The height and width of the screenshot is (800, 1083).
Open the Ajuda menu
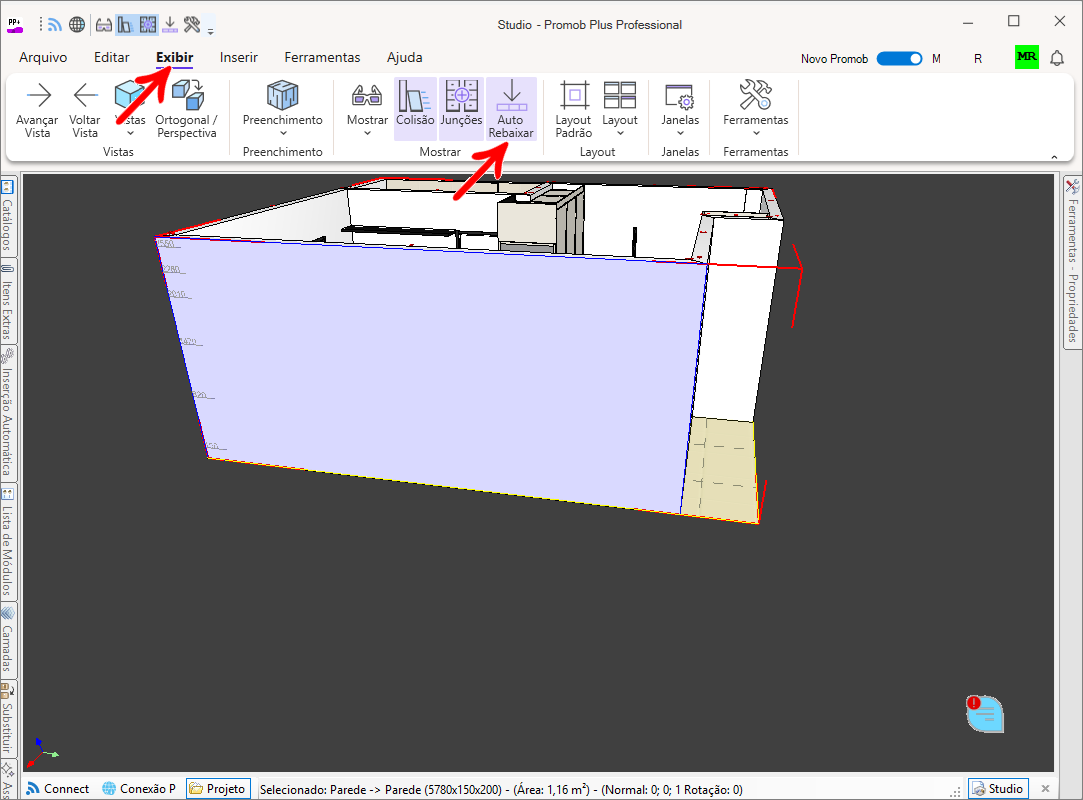click(x=404, y=57)
